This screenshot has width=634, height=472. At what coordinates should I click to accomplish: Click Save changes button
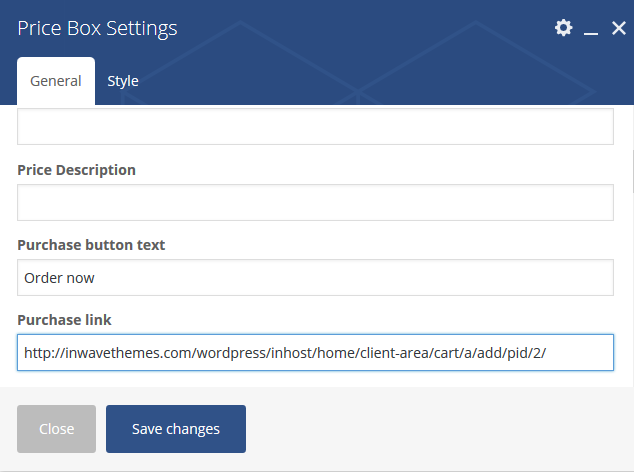click(176, 429)
